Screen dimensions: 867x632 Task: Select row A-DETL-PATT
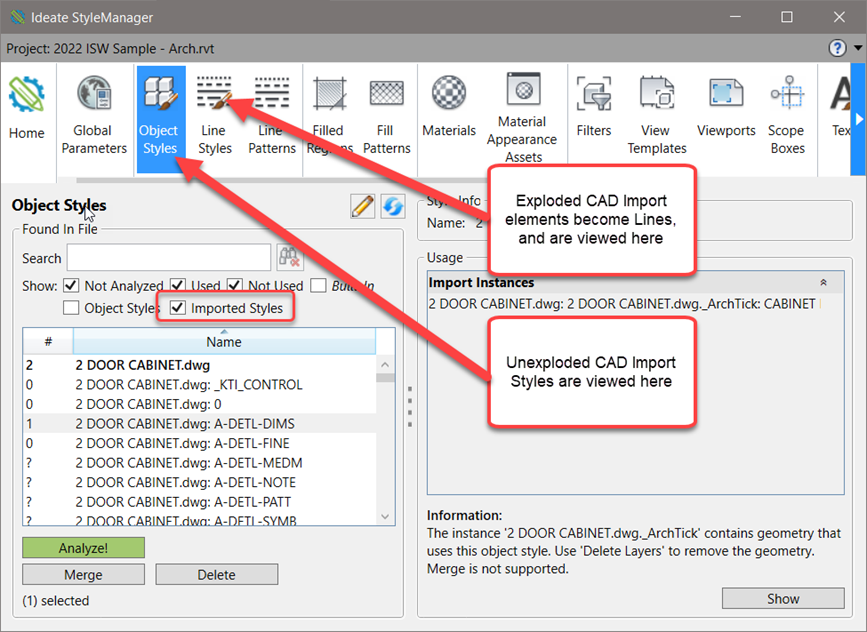pyautogui.click(x=200, y=502)
